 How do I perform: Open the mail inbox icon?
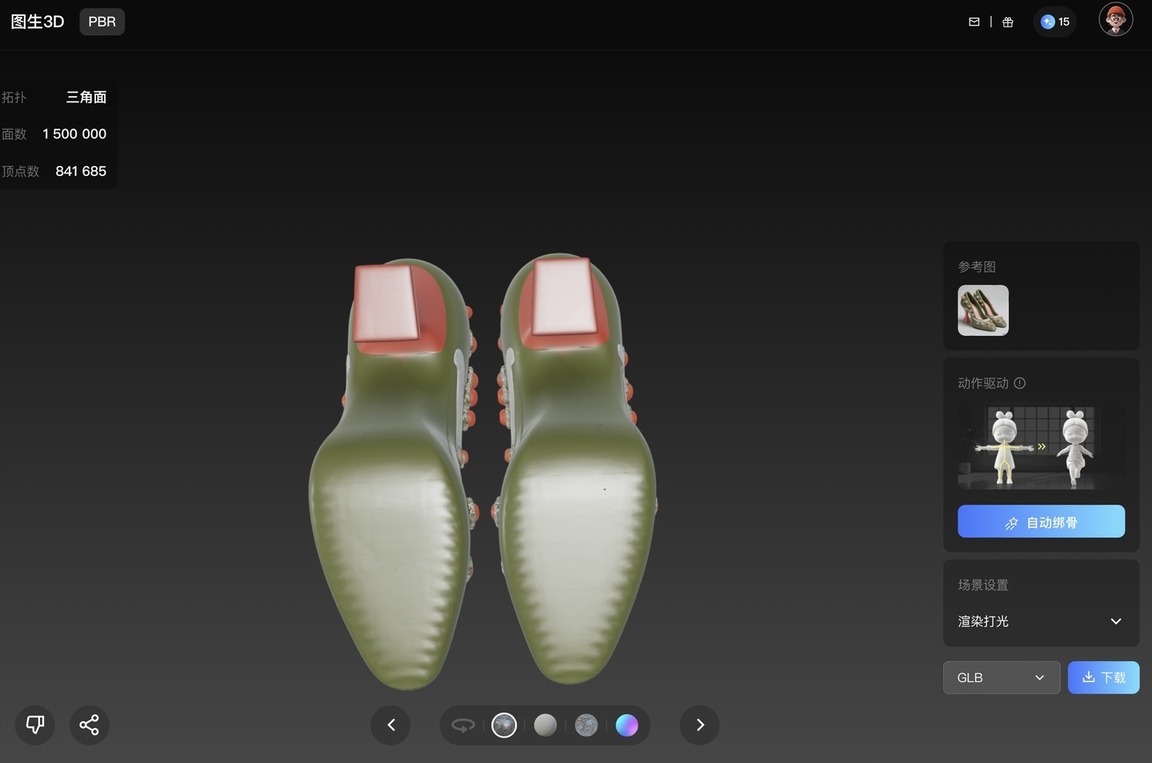(x=974, y=22)
